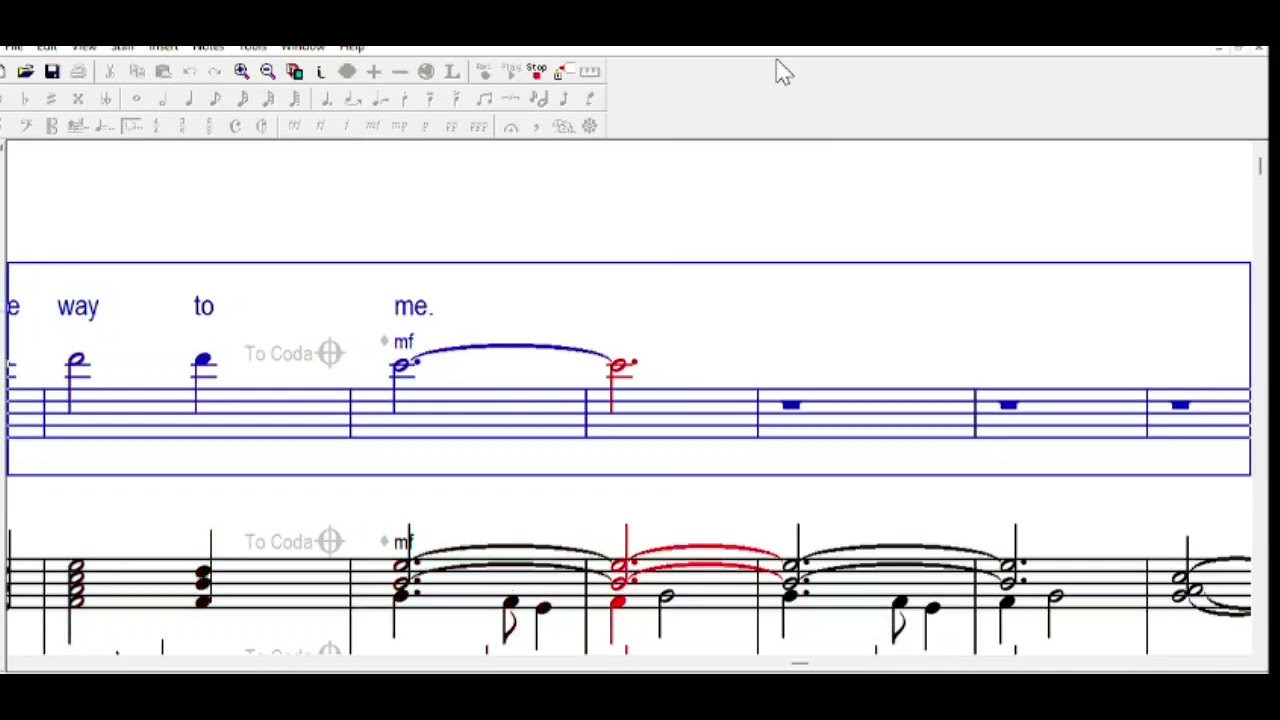The image size is (1280, 720).
Task: Click the lyric word "way"
Action: pyautogui.click(x=78, y=306)
